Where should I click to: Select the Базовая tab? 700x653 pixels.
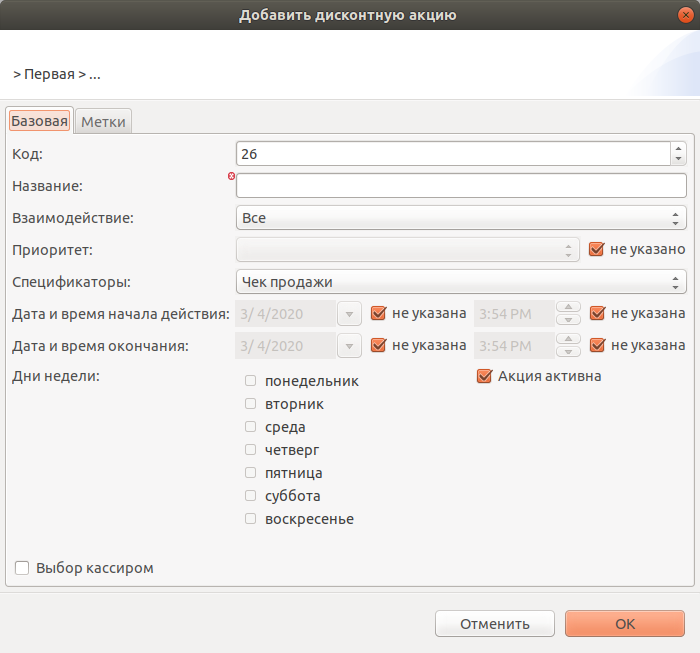[x=39, y=121]
